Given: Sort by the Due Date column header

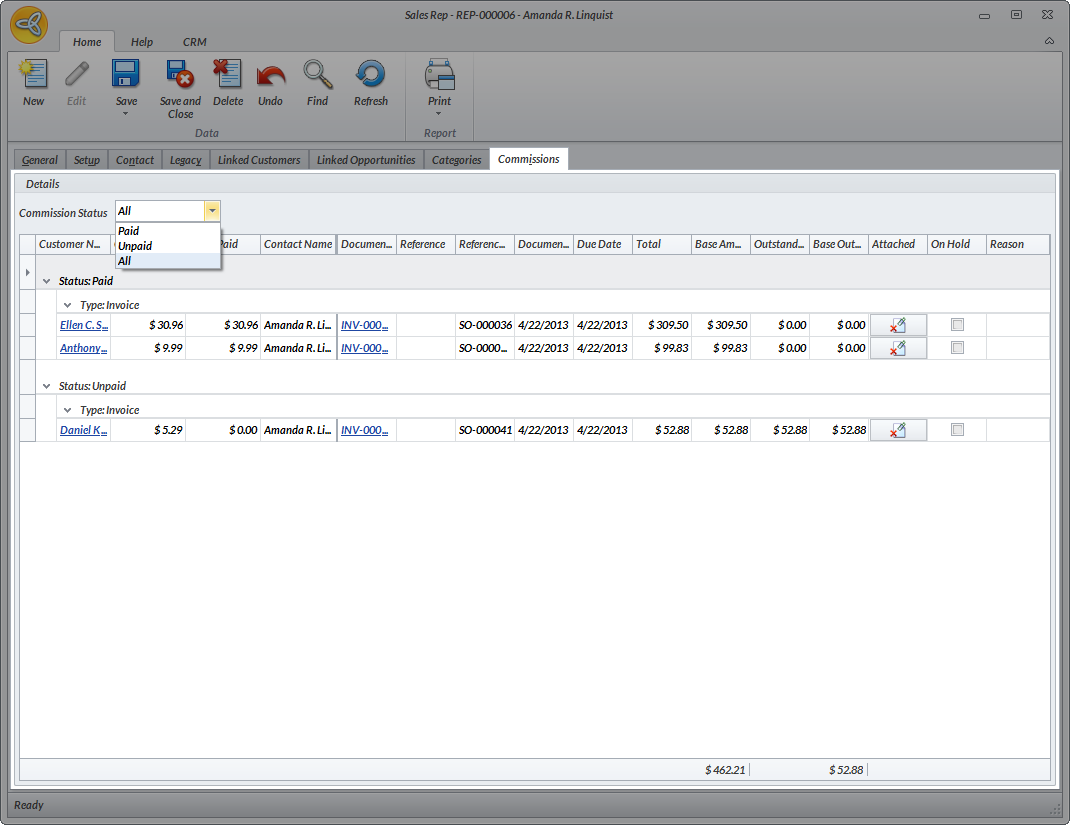Looking at the screenshot, I should click(600, 244).
